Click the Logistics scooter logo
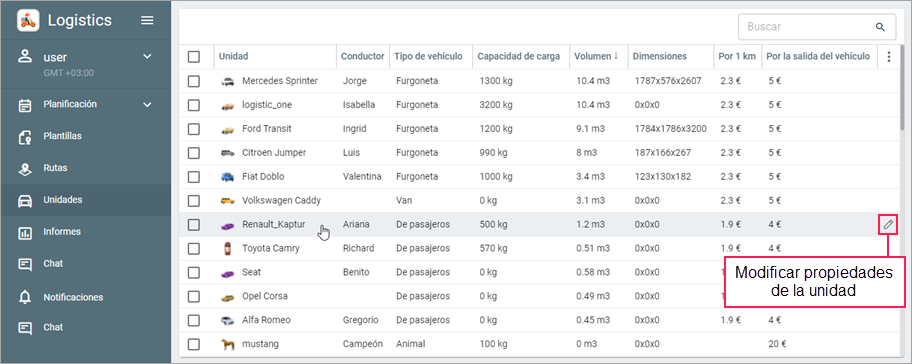 (x=28, y=21)
